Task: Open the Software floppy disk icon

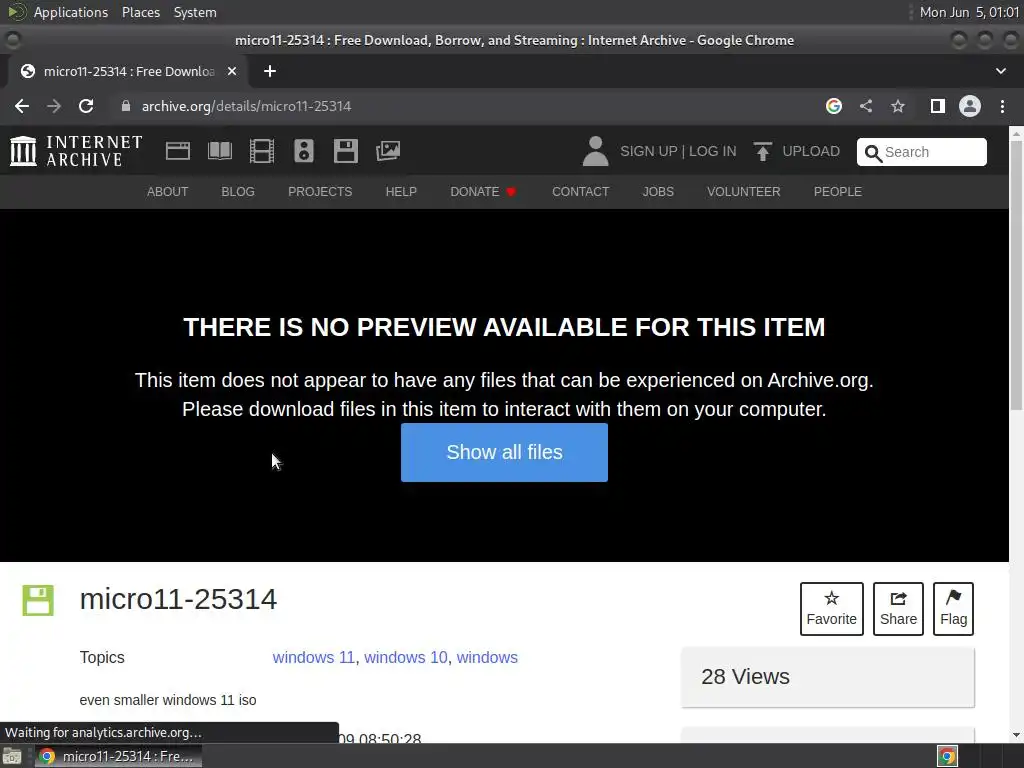Action: 345,151
